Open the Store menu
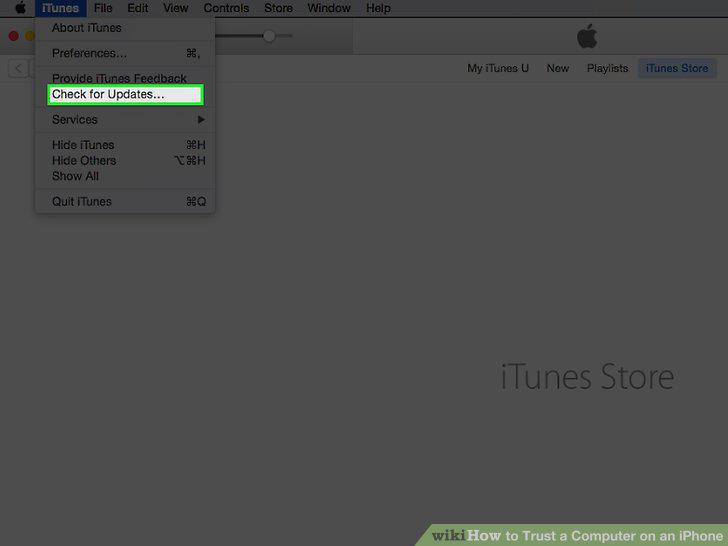 tap(278, 8)
